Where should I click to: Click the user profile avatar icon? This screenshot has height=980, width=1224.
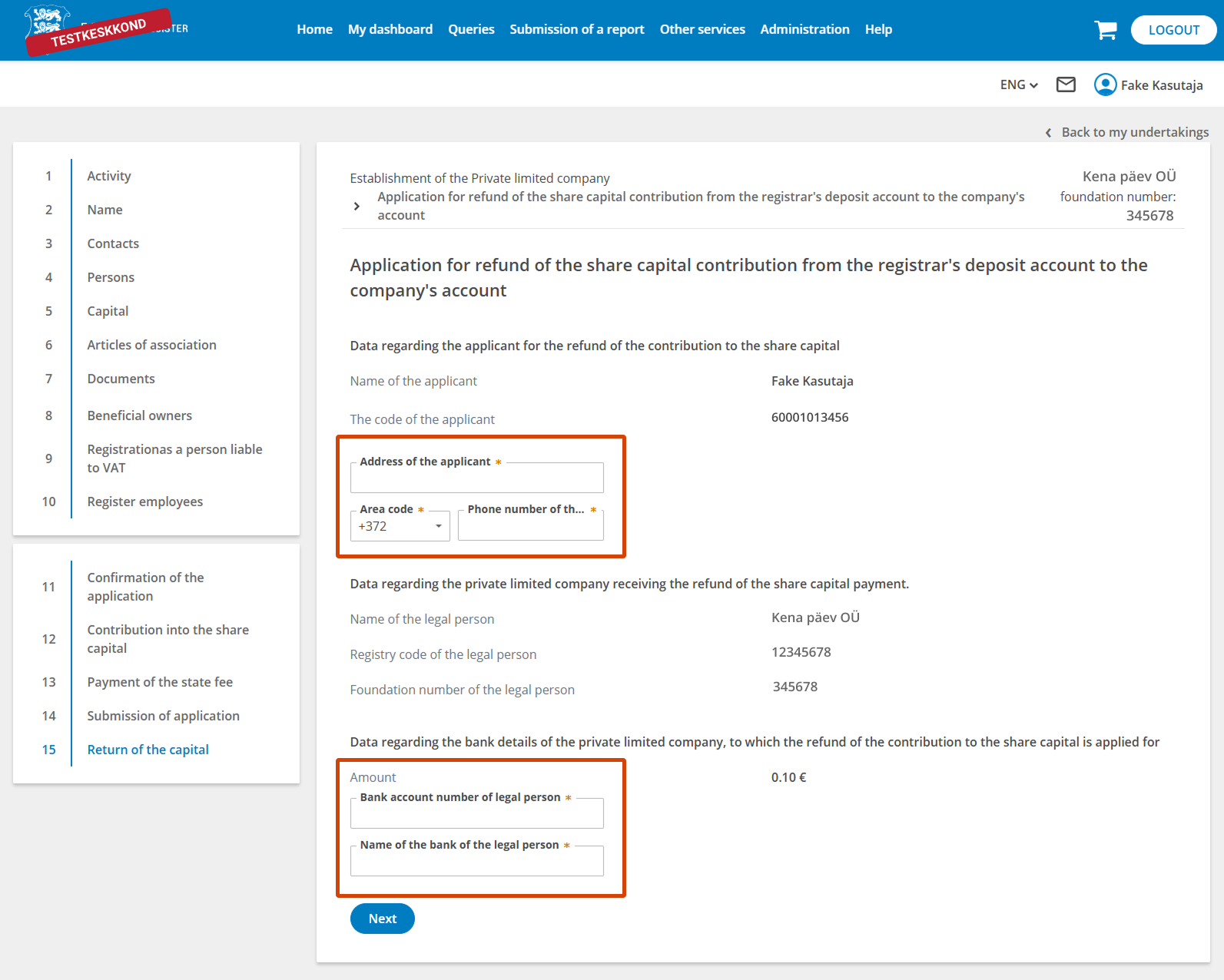coord(1105,84)
